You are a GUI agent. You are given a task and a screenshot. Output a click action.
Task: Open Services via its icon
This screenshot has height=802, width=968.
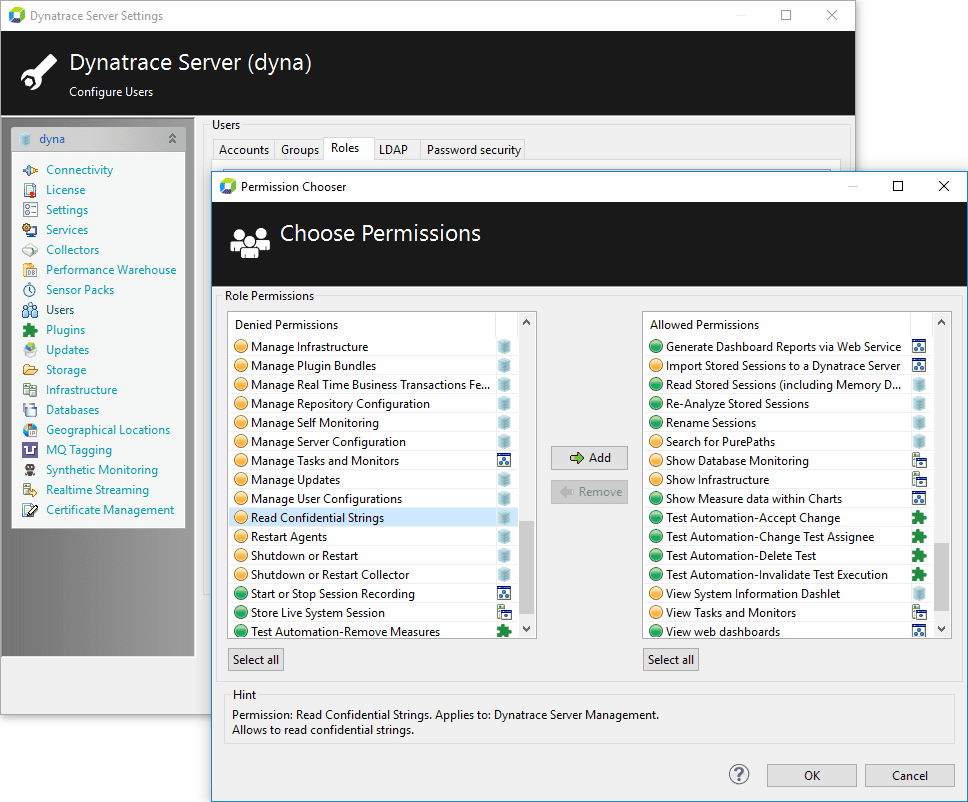point(30,230)
